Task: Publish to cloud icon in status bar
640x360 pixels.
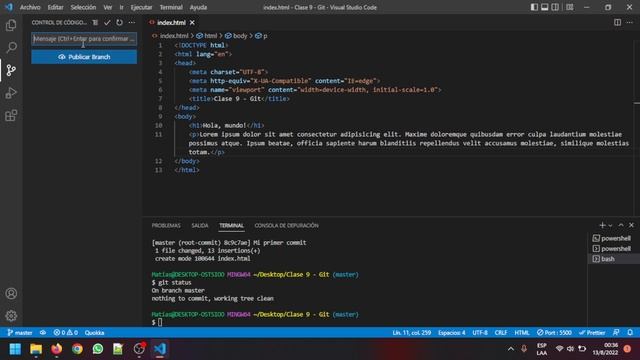Action: point(43,333)
